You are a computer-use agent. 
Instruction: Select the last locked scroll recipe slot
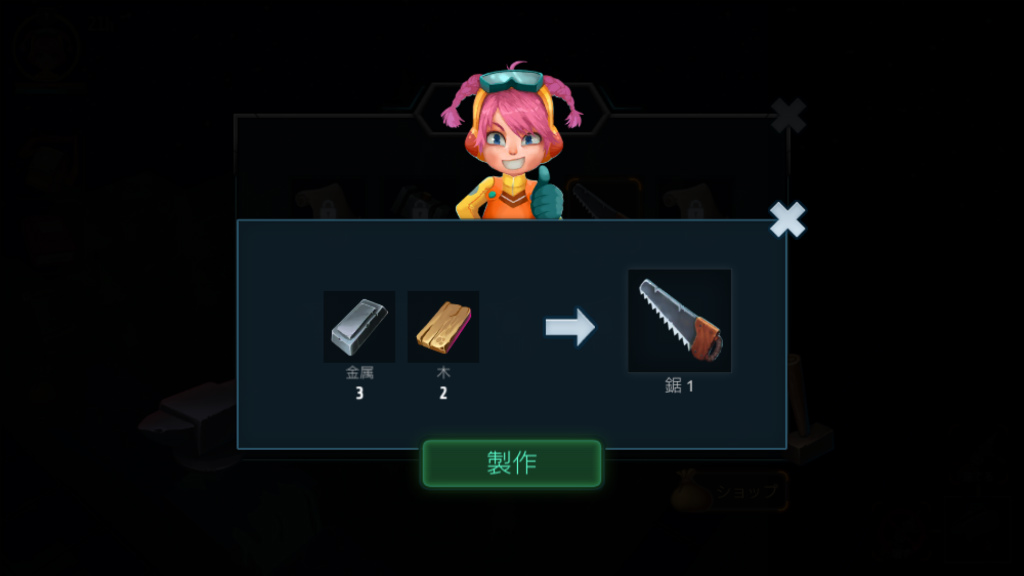(694, 200)
